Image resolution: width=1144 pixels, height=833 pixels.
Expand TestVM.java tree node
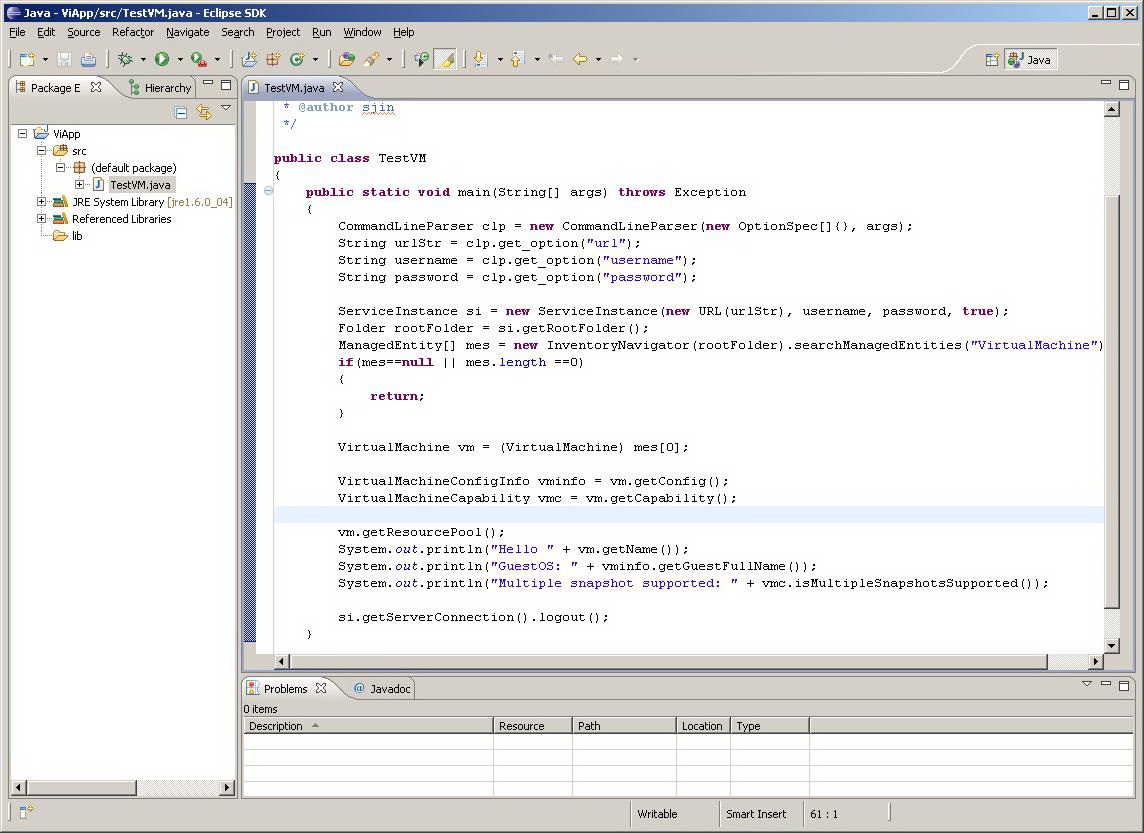click(79, 185)
